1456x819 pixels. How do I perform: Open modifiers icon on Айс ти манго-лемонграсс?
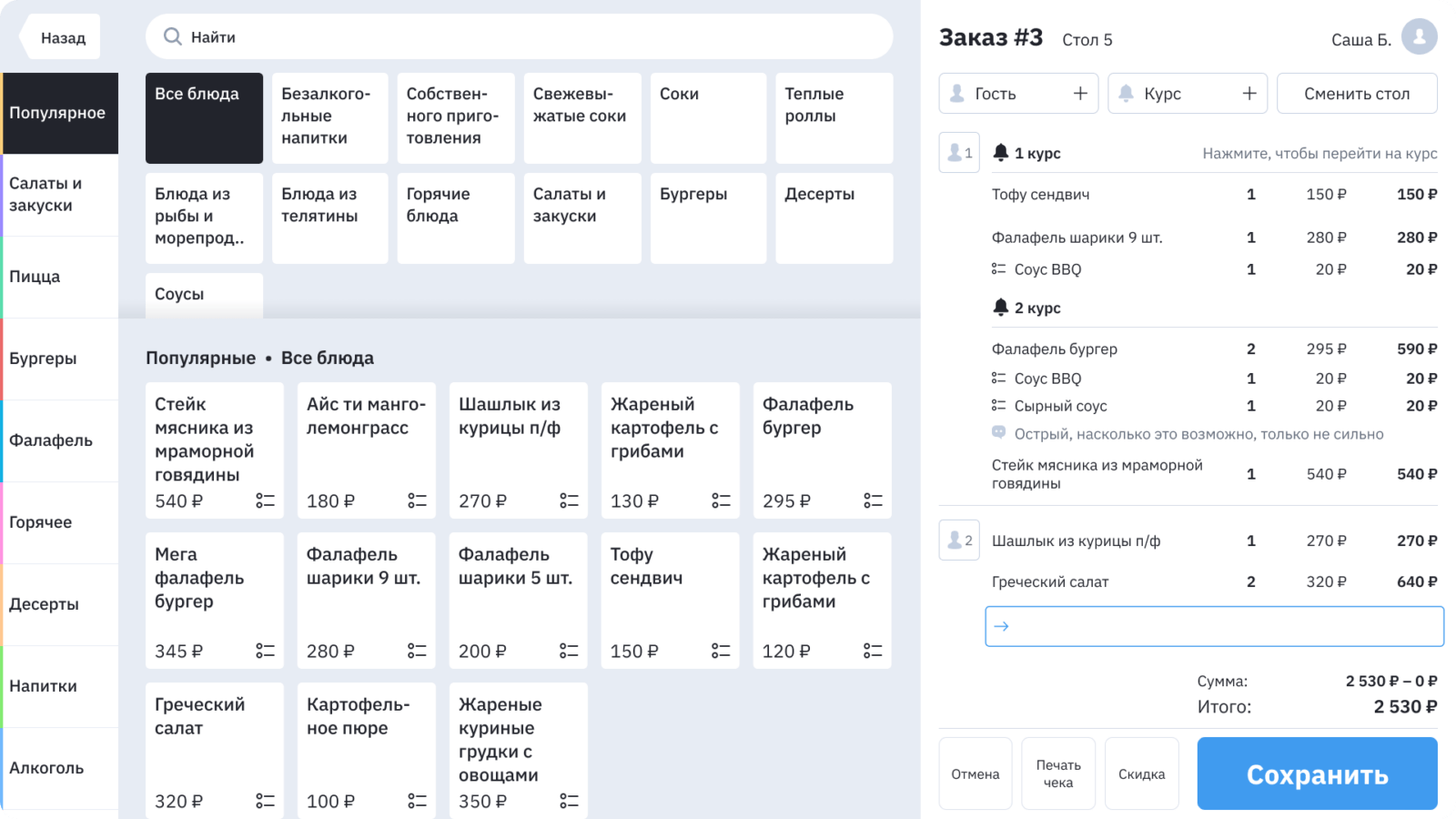(x=417, y=500)
